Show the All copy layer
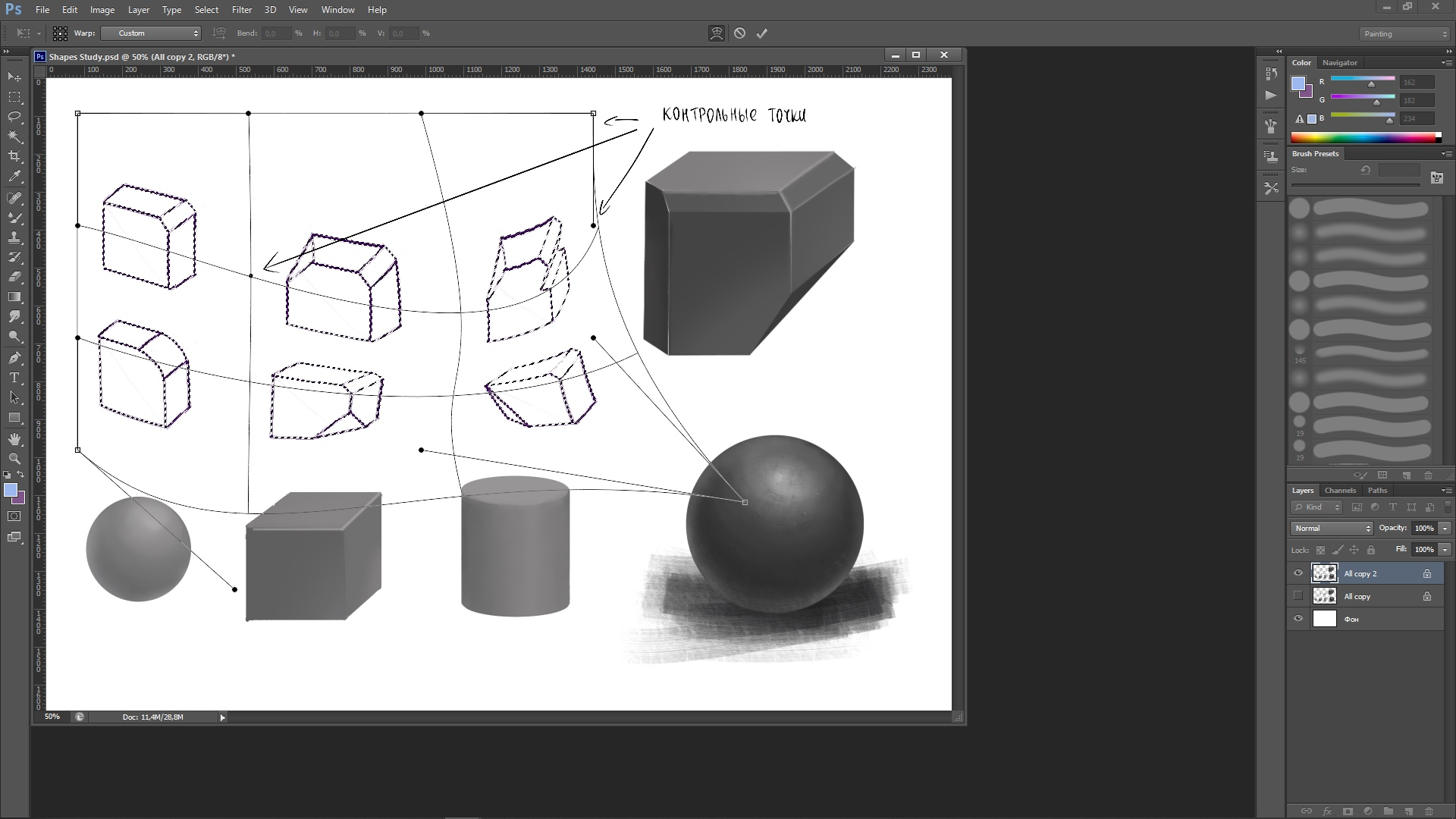1456x819 pixels. 1298,596
